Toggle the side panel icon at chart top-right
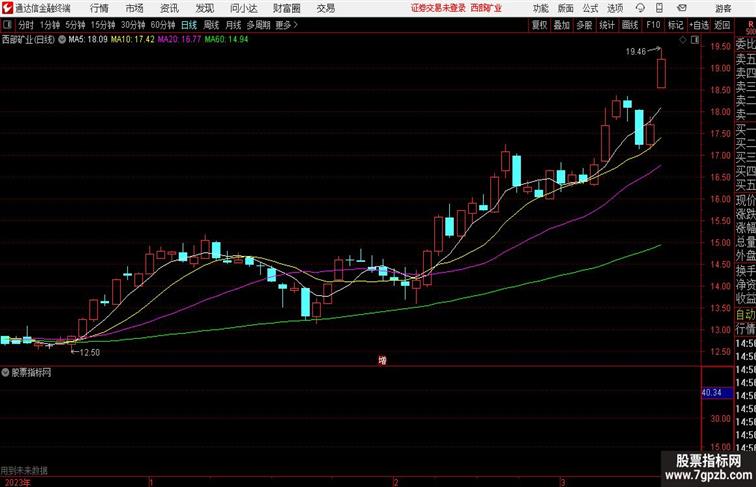 [x=695, y=41]
